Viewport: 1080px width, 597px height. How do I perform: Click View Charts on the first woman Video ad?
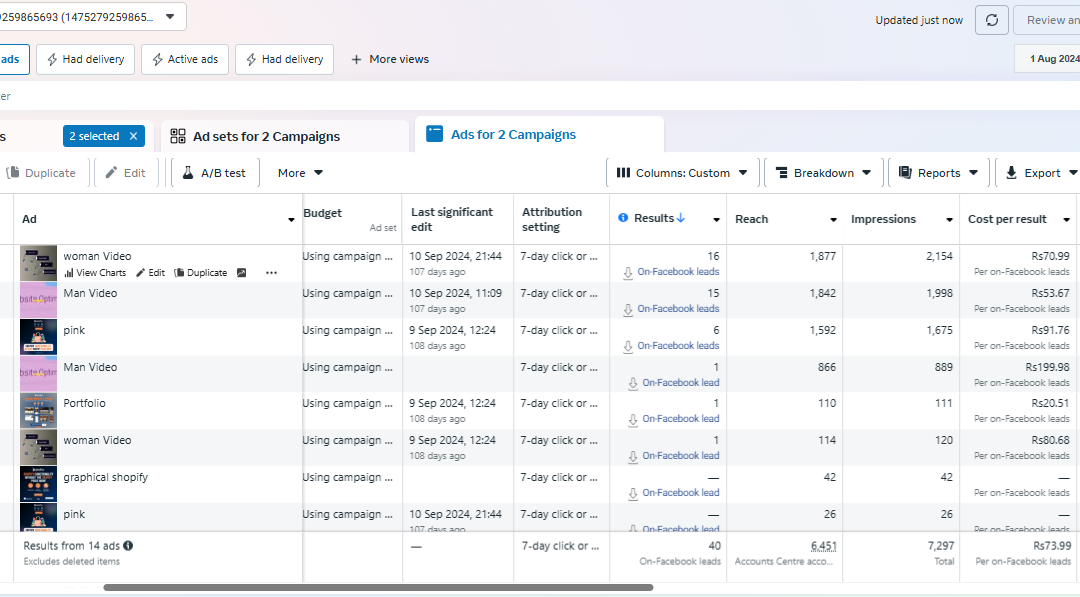point(95,273)
